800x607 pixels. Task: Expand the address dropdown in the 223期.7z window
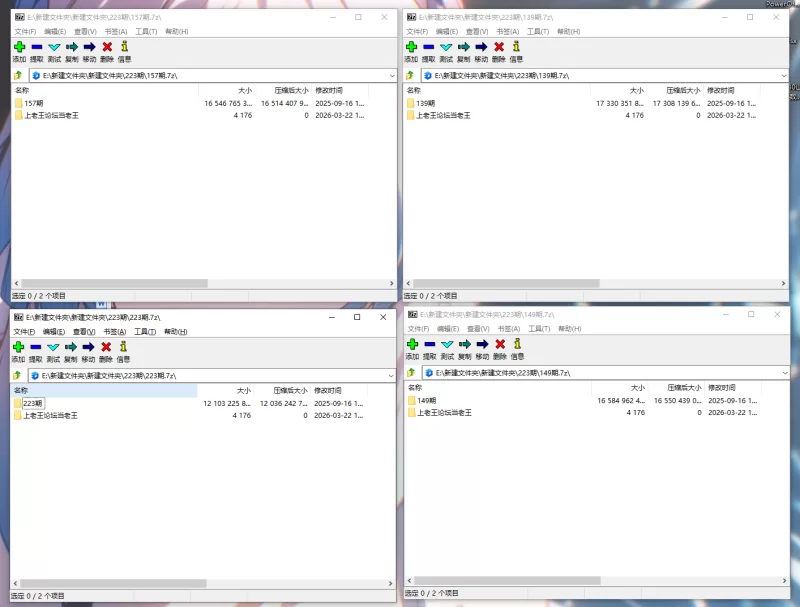pos(392,375)
